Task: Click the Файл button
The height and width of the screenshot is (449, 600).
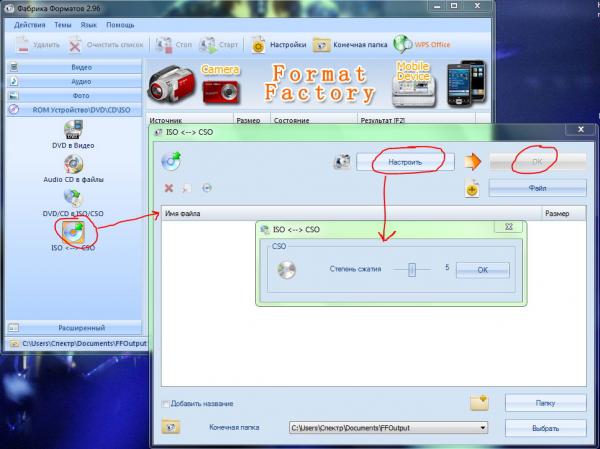Action: point(538,188)
